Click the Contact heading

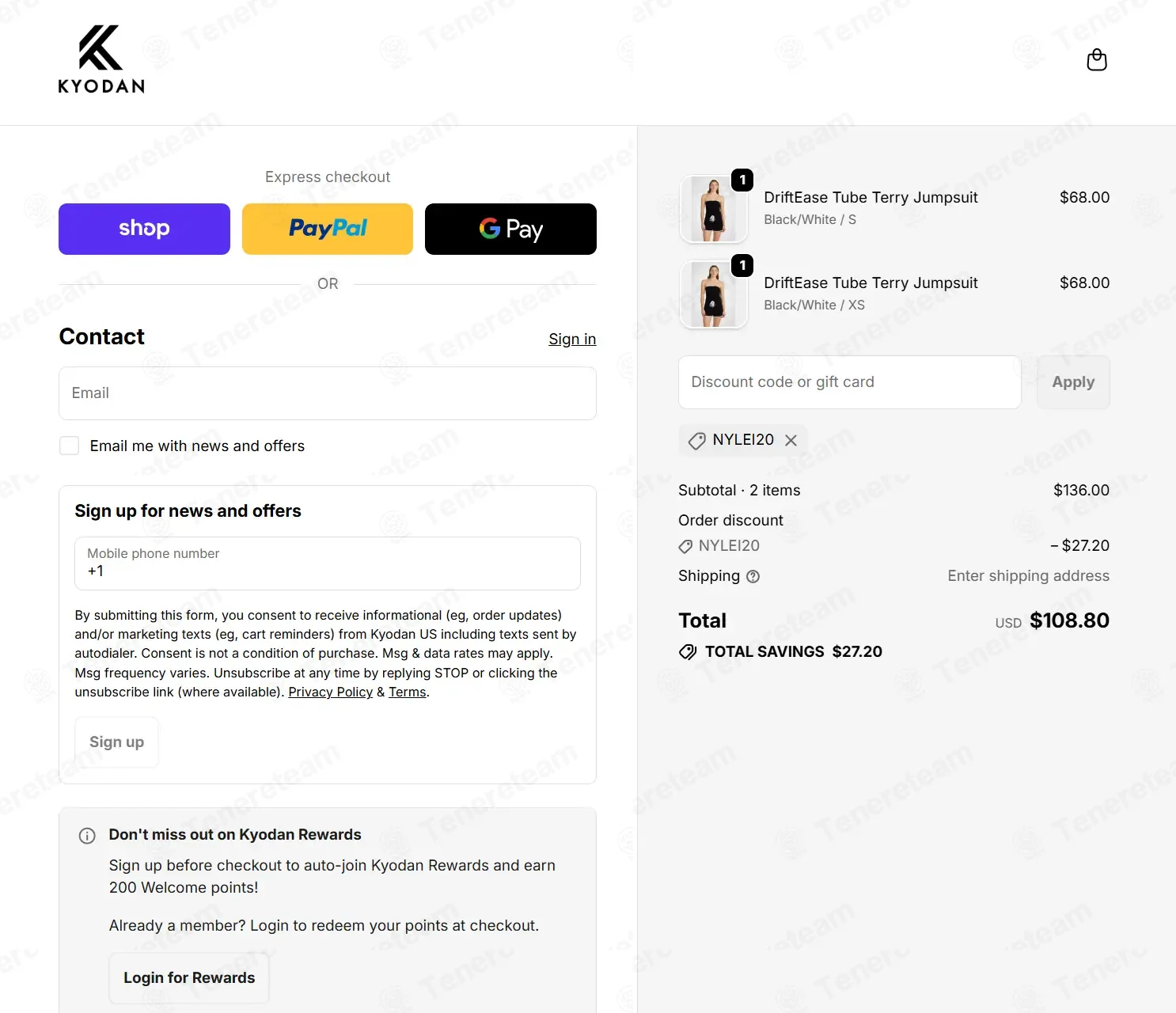coord(102,337)
